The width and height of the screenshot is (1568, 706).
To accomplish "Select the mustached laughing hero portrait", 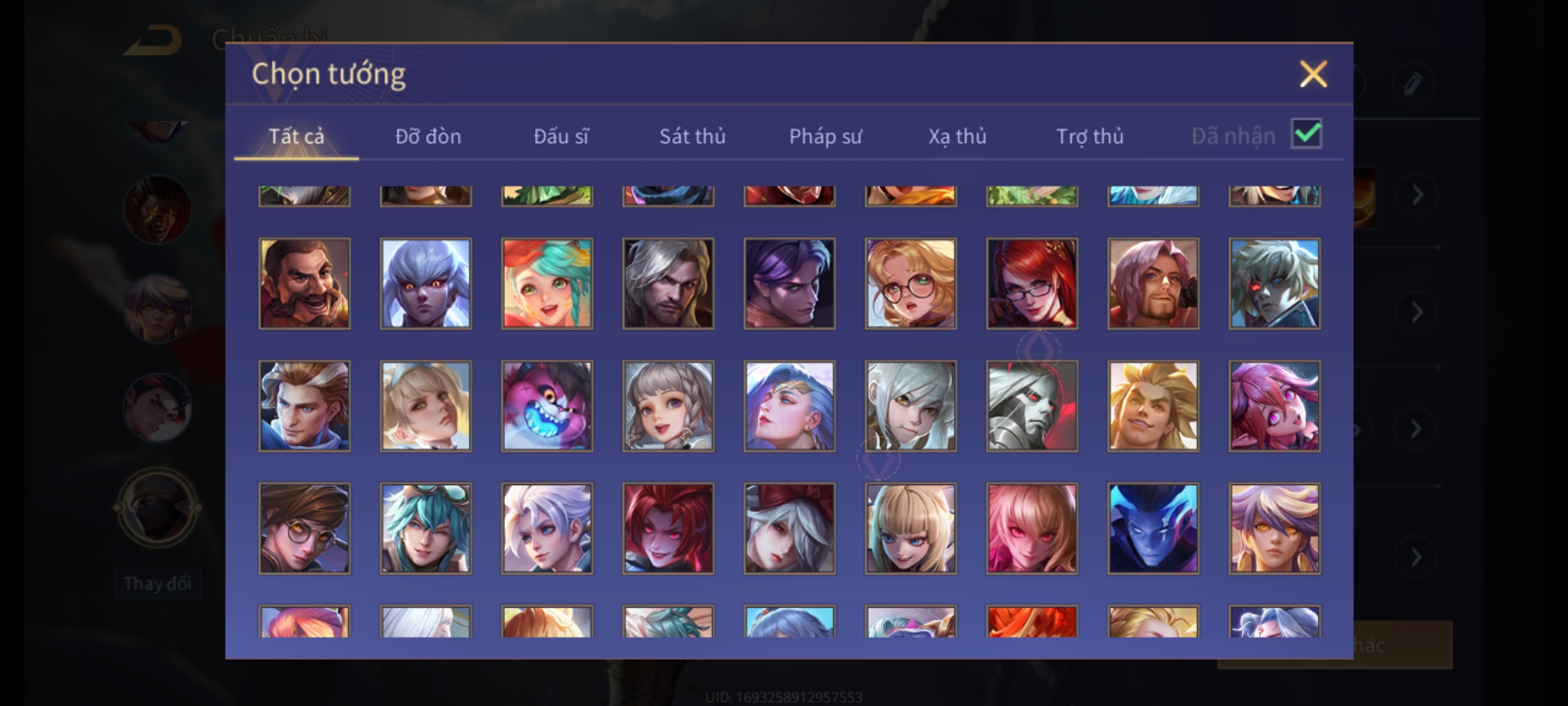I will 304,283.
